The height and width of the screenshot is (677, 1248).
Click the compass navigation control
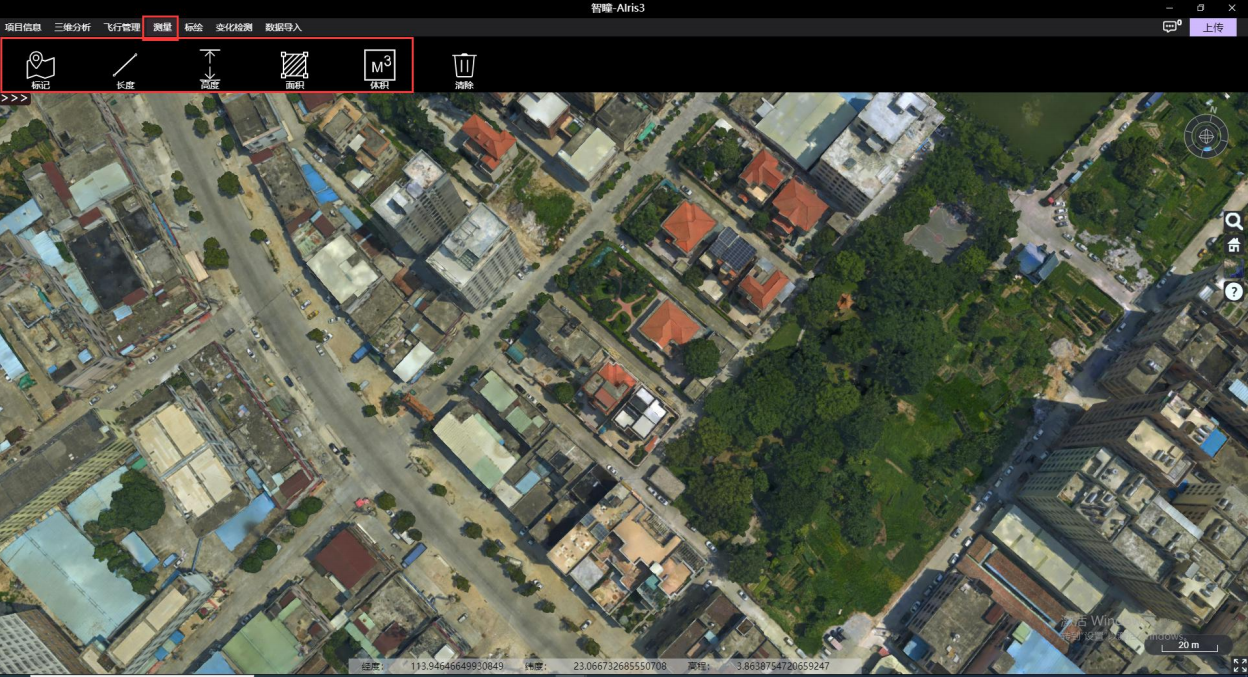(x=1206, y=136)
